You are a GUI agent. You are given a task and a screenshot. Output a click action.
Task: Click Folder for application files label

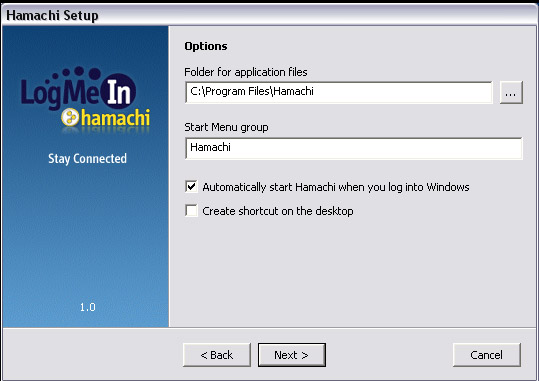click(x=246, y=72)
